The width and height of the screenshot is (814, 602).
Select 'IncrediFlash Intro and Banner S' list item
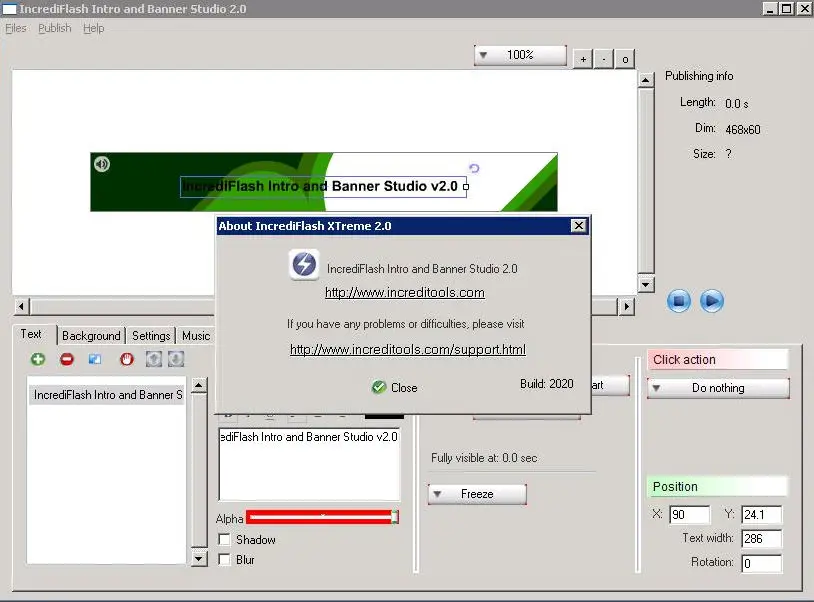pyautogui.click(x=106, y=395)
